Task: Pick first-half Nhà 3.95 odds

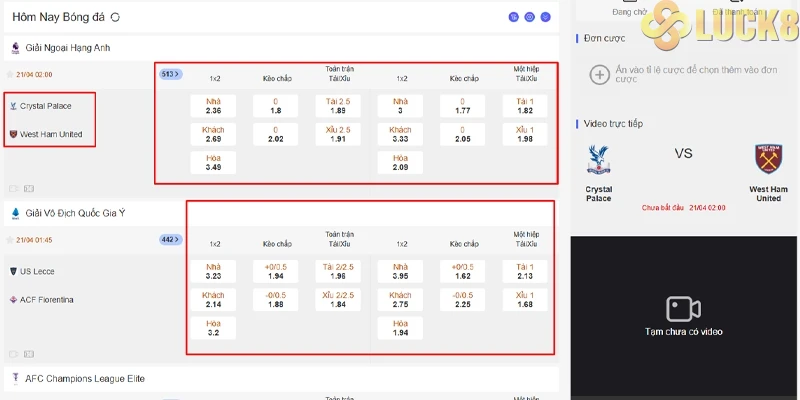Action: point(400,271)
